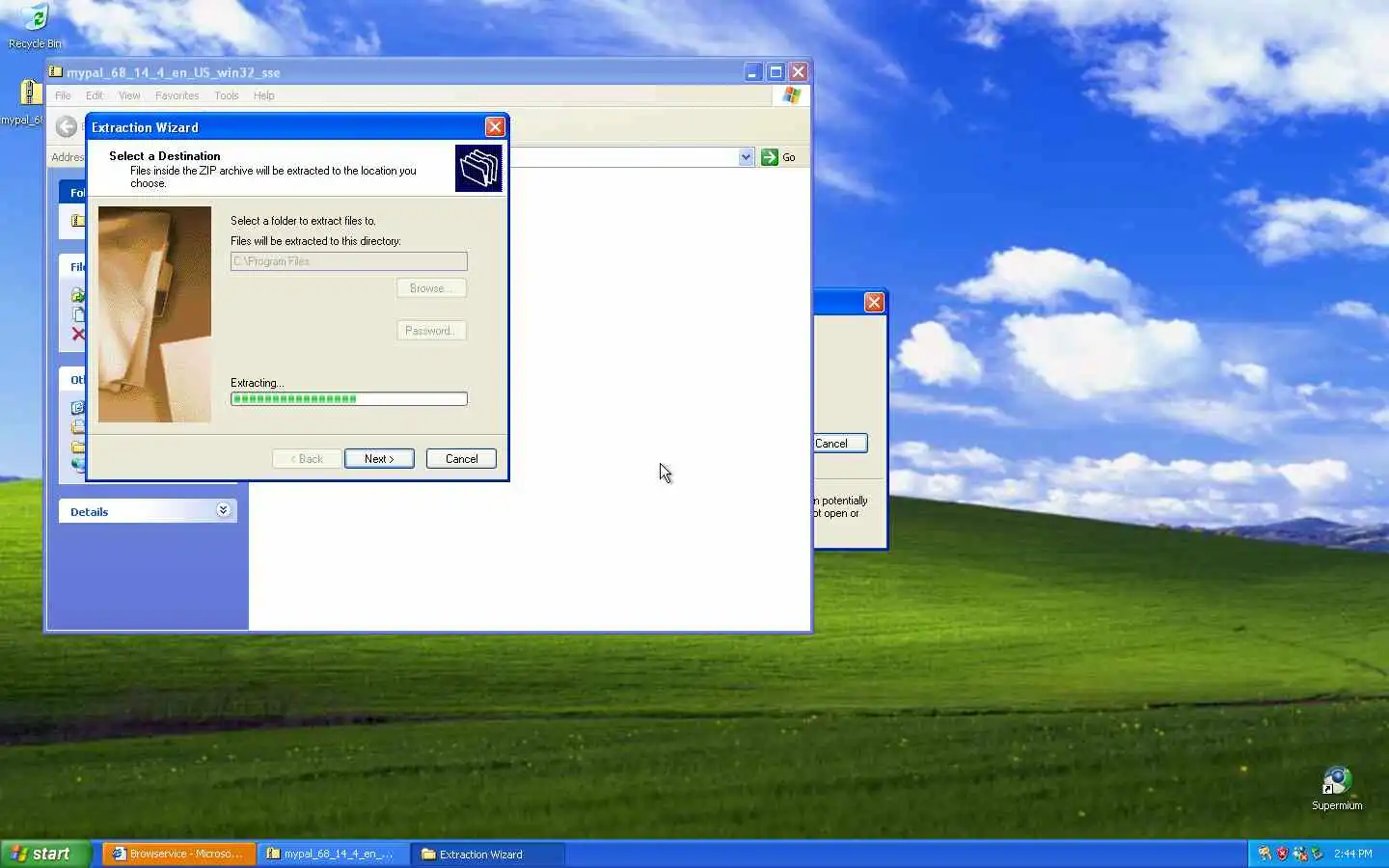Expand the Details panel chevron
This screenshot has width=1389, height=868.
tap(223, 510)
